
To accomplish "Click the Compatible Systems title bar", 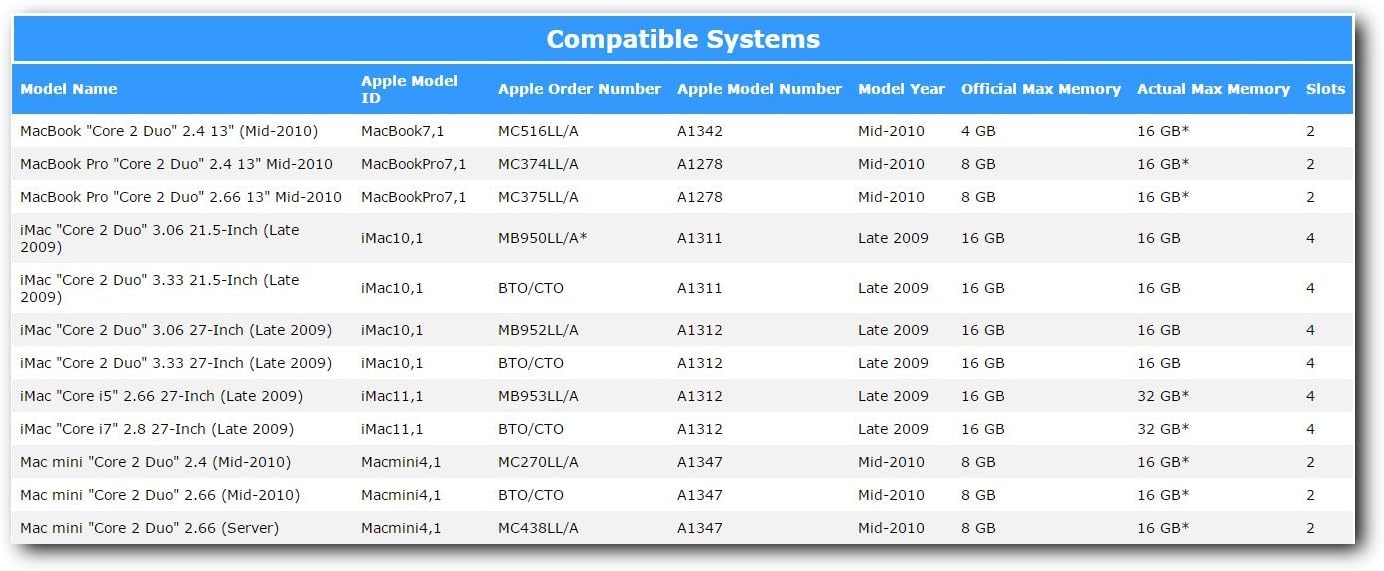I will (x=683, y=39).
